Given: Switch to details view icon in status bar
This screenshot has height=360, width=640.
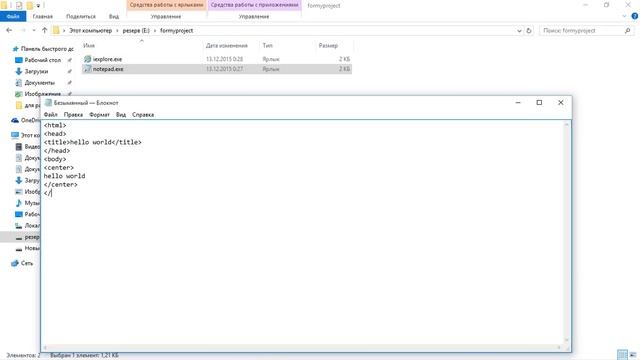Looking at the screenshot, I should pos(622,355).
